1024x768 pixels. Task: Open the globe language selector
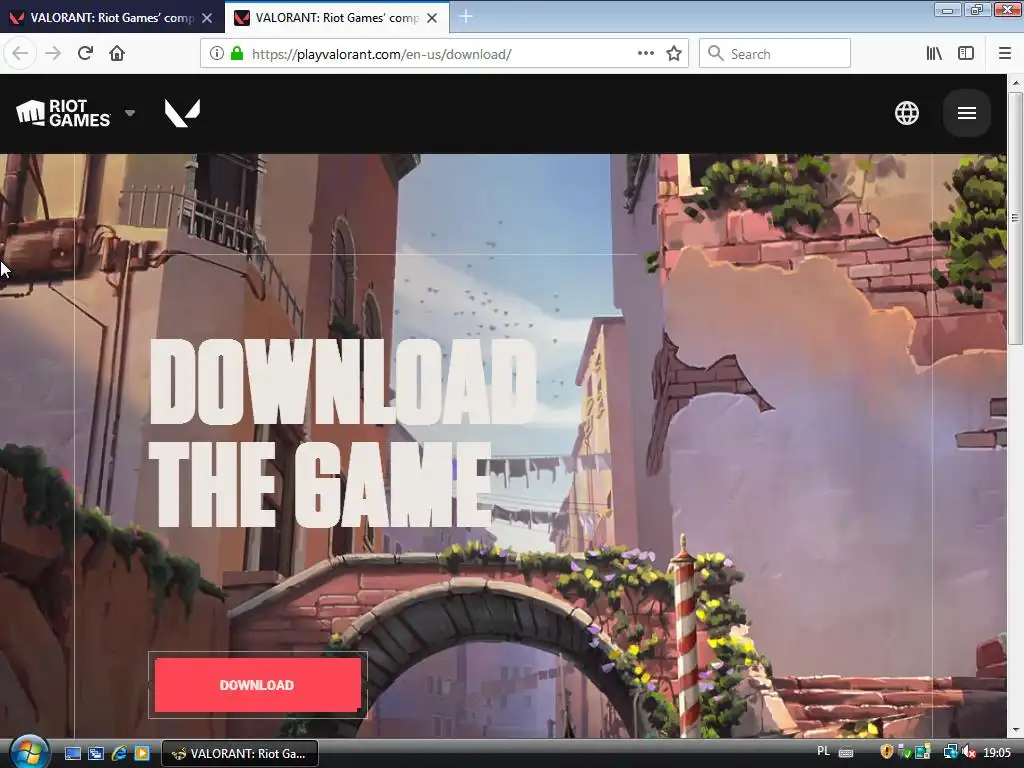click(x=906, y=113)
